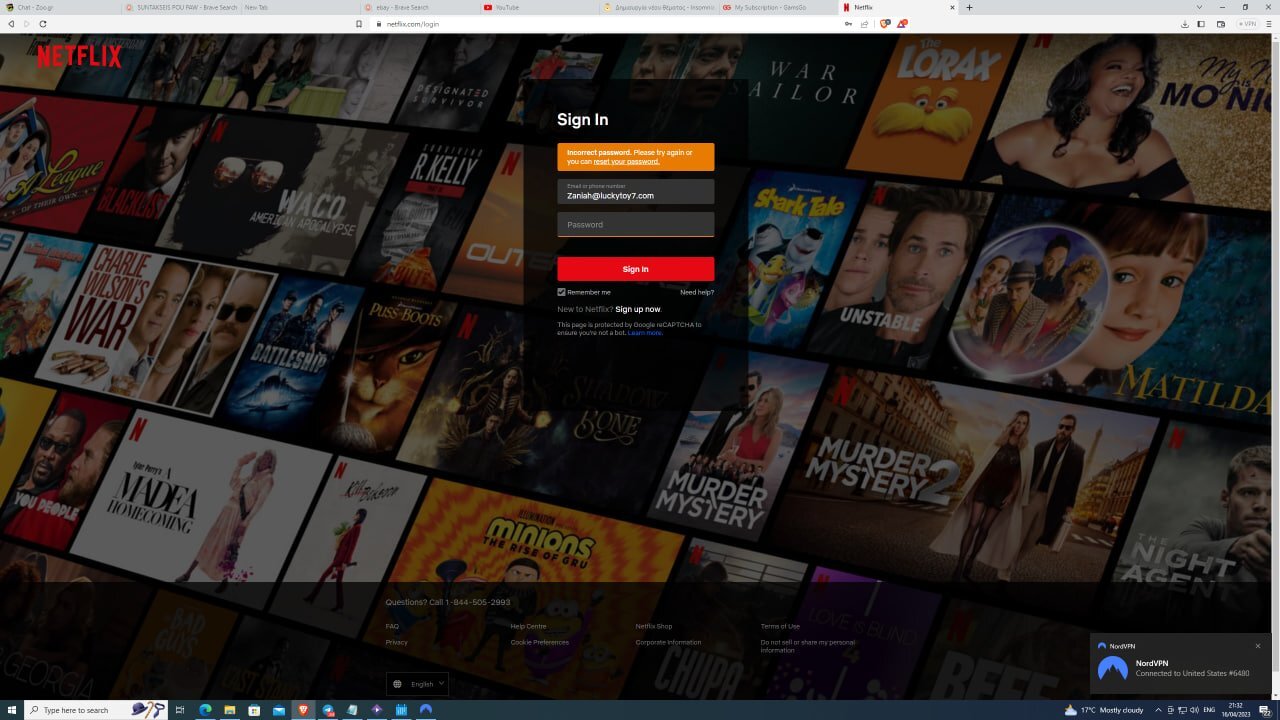1280x720 pixels.
Task: Open the Privacy footer link
Action: tap(396, 642)
